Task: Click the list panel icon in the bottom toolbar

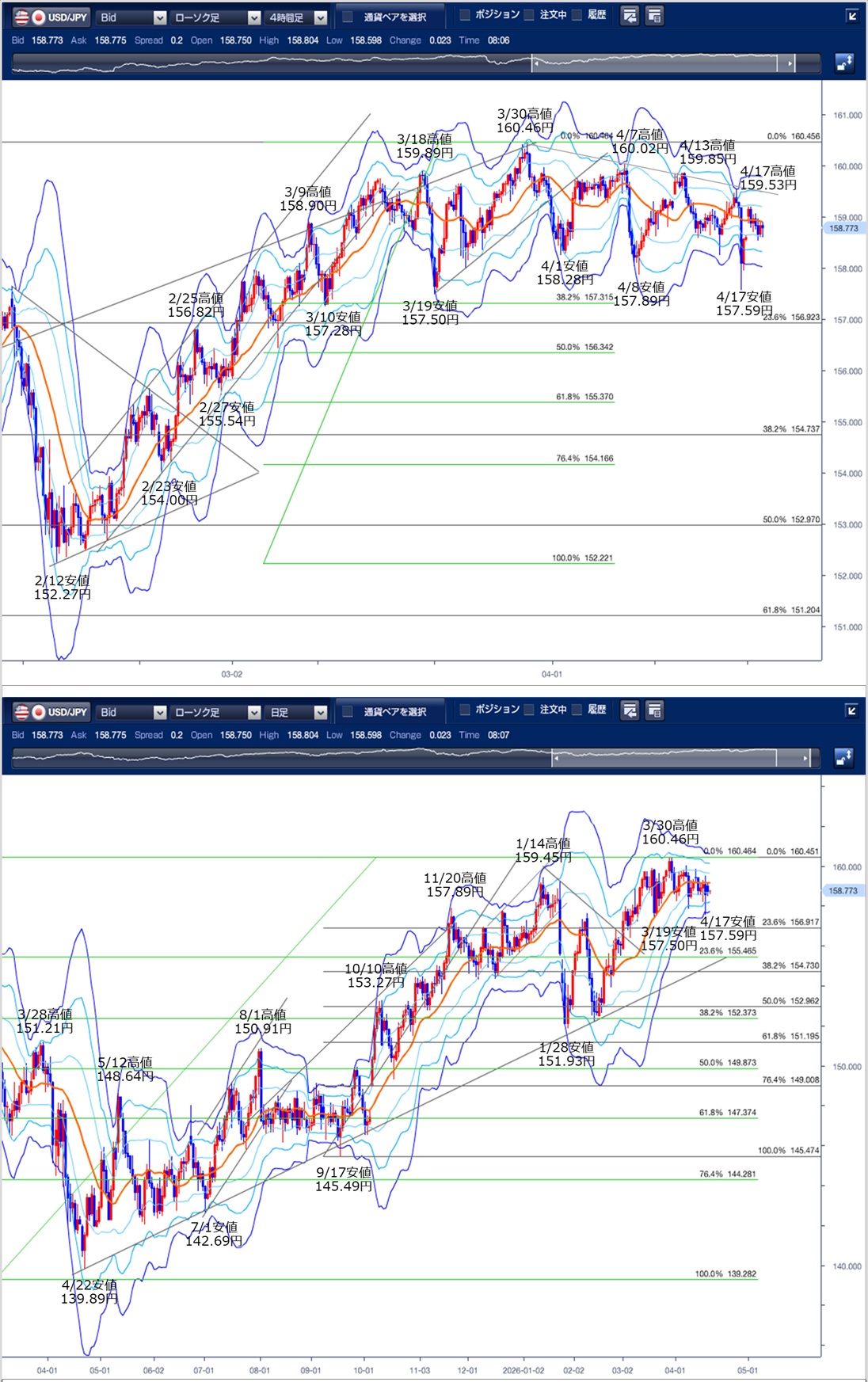Action: [x=654, y=710]
